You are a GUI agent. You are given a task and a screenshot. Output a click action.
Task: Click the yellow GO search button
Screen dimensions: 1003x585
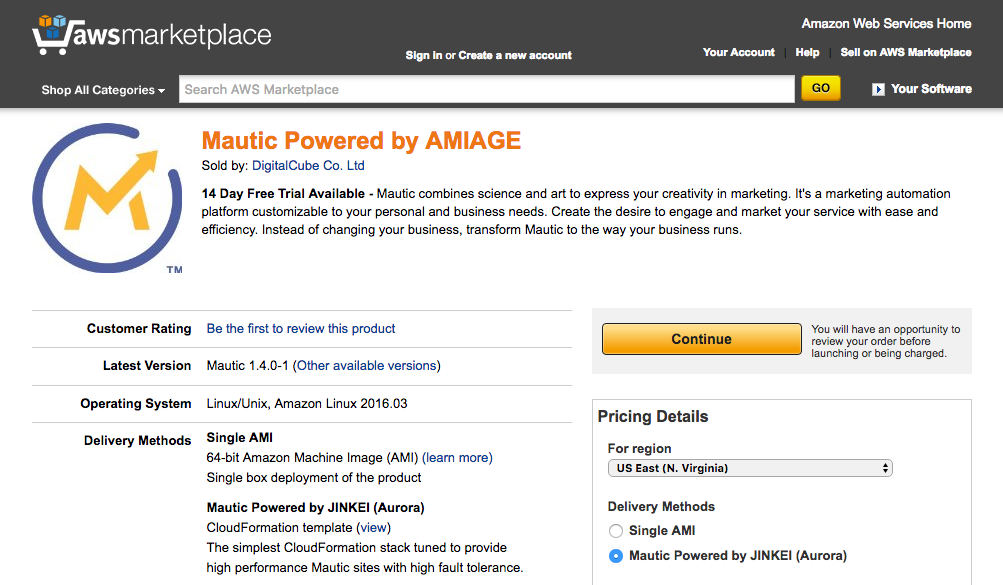pyautogui.click(x=821, y=88)
